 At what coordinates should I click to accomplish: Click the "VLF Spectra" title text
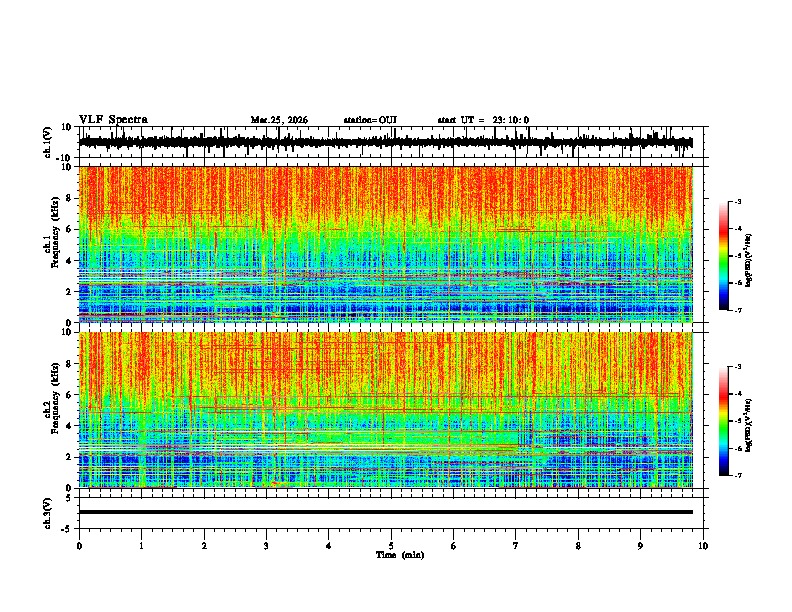113,120
